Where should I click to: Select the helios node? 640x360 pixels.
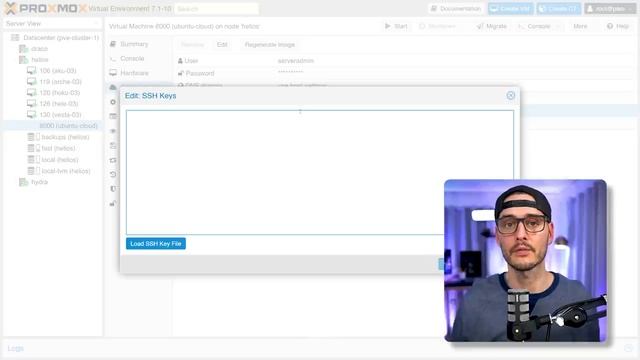pos(40,60)
